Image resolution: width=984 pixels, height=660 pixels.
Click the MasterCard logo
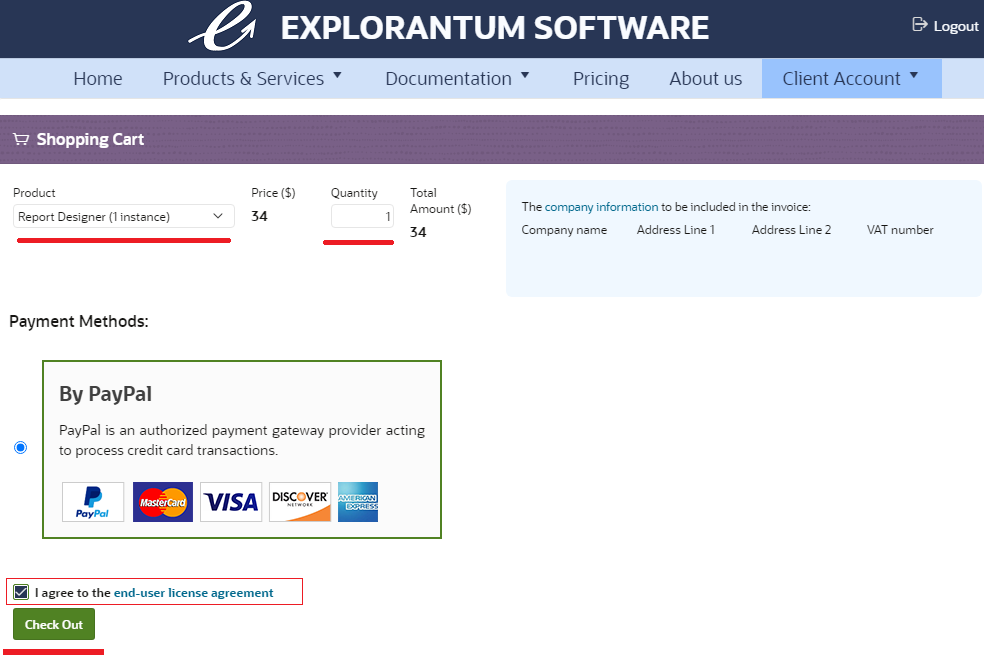pyautogui.click(x=163, y=502)
